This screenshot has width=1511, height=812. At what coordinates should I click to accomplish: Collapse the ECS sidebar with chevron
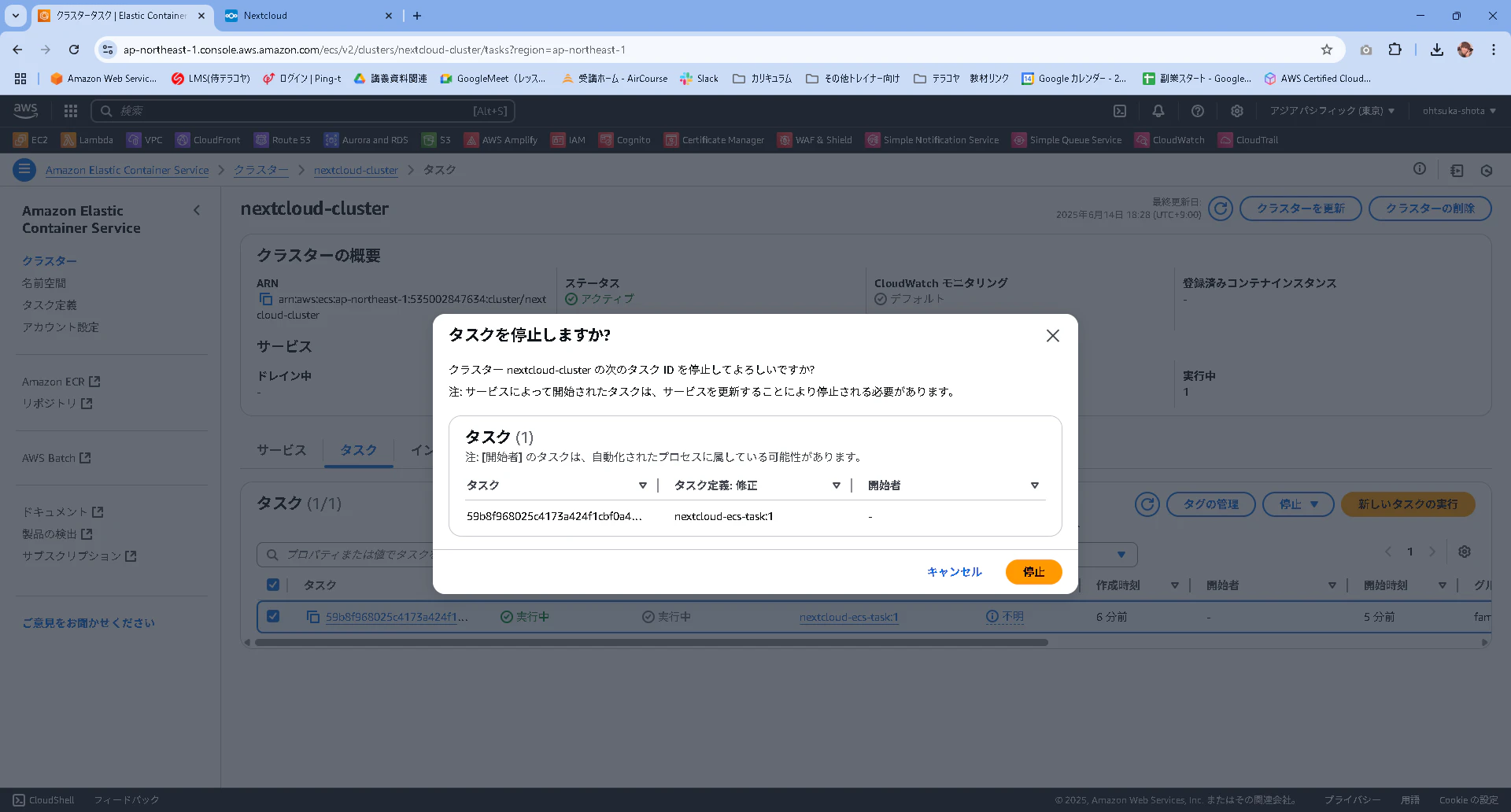coord(197,210)
